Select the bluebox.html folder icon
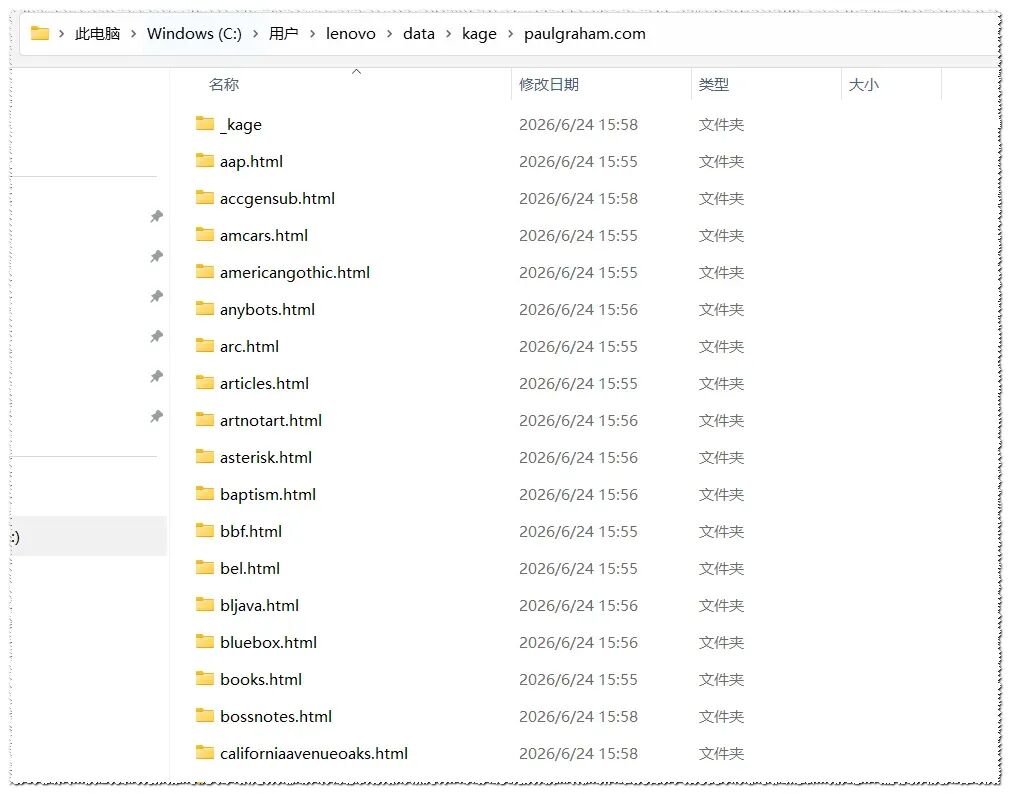Viewport: 1011px width, 794px height. coord(205,641)
